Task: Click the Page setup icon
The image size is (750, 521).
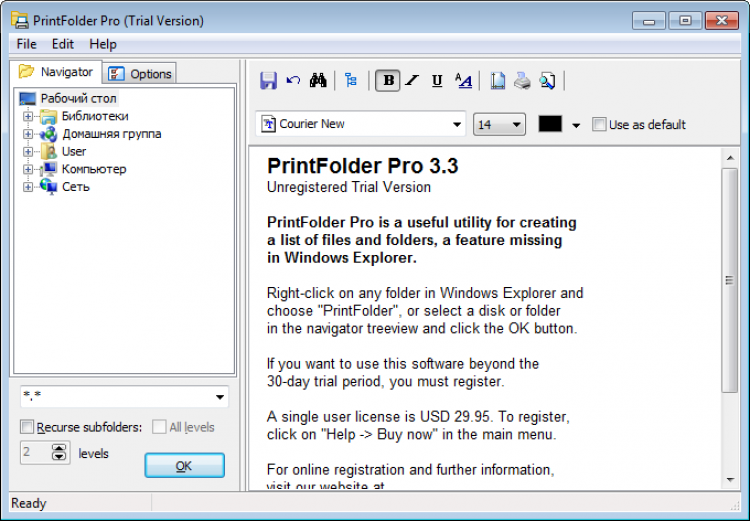Action: tap(497, 80)
